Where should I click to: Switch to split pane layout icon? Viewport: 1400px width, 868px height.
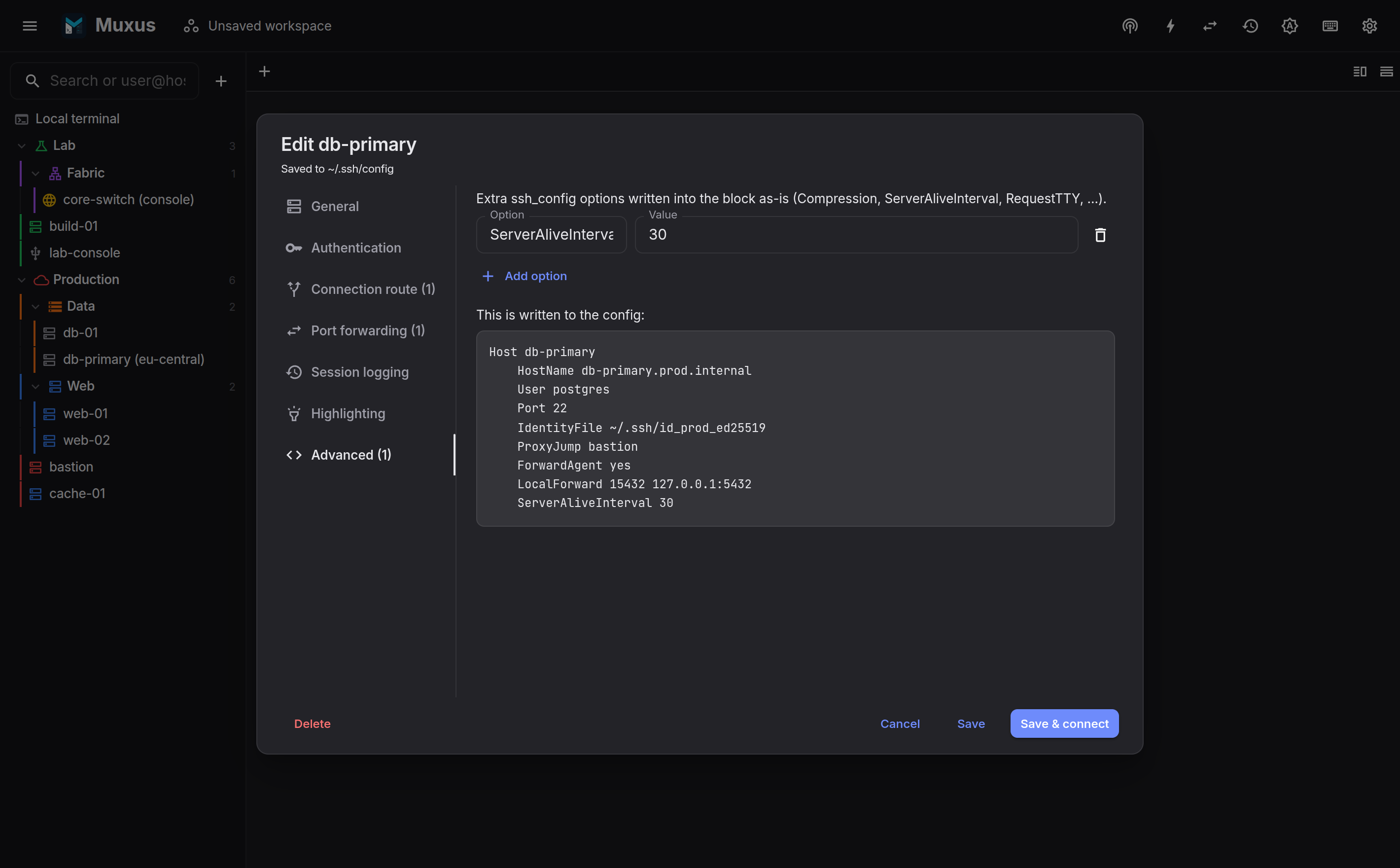pos(1360,71)
